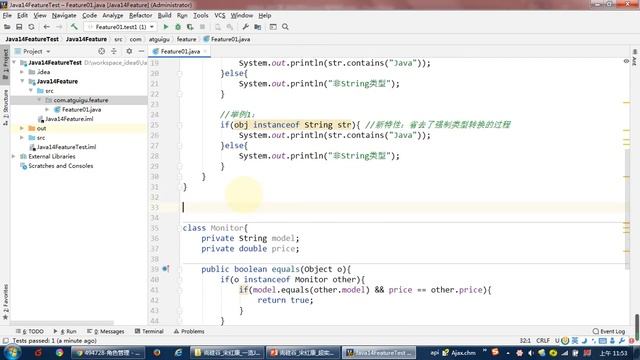Collapse the Java14FeatureTest root node

[15, 62]
